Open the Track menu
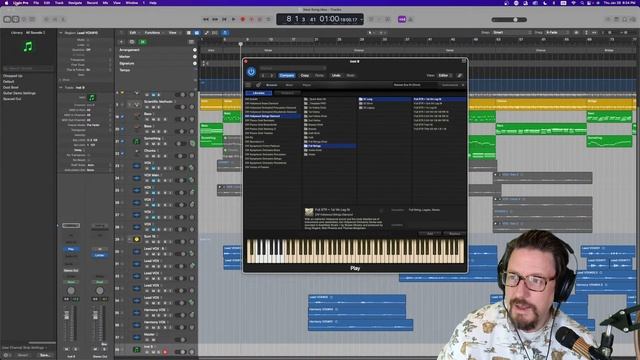 59,3
